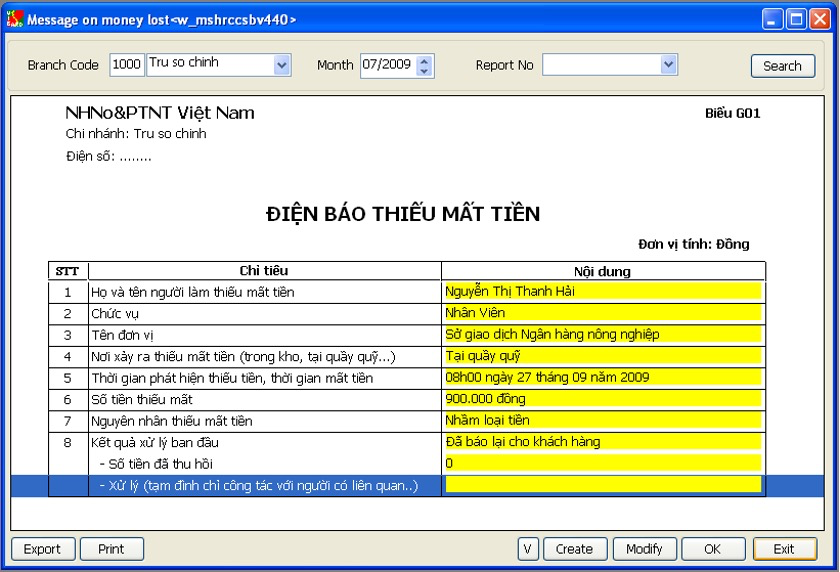Expand the Report No dropdown
Image resolution: width=840 pixels, height=572 pixels.
[668, 65]
